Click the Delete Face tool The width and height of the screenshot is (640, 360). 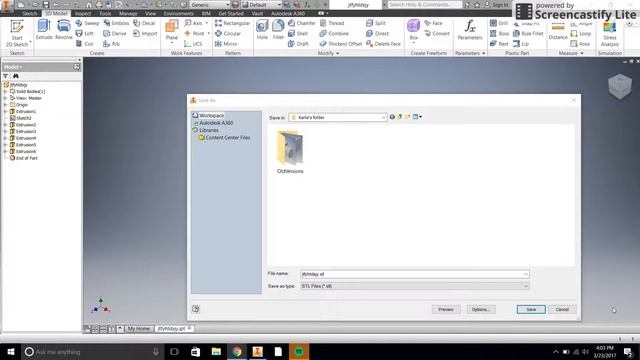pyautogui.click(x=383, y=44)
